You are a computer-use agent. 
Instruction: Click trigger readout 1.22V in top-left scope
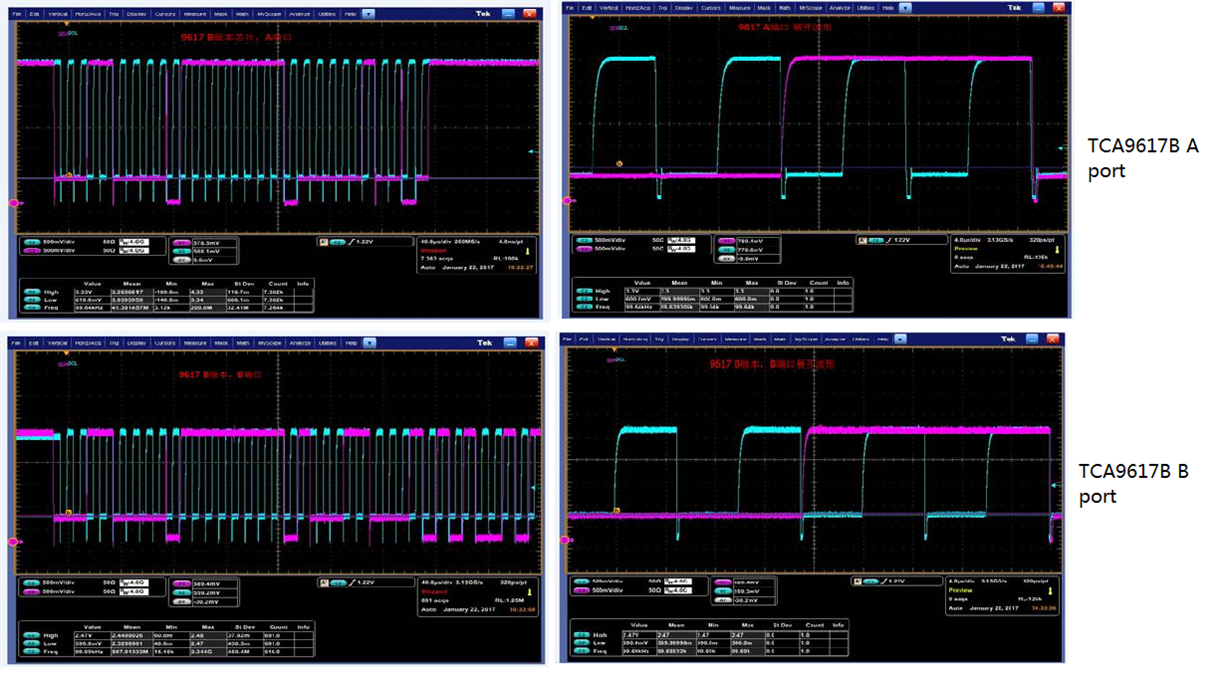coord(364,242)
